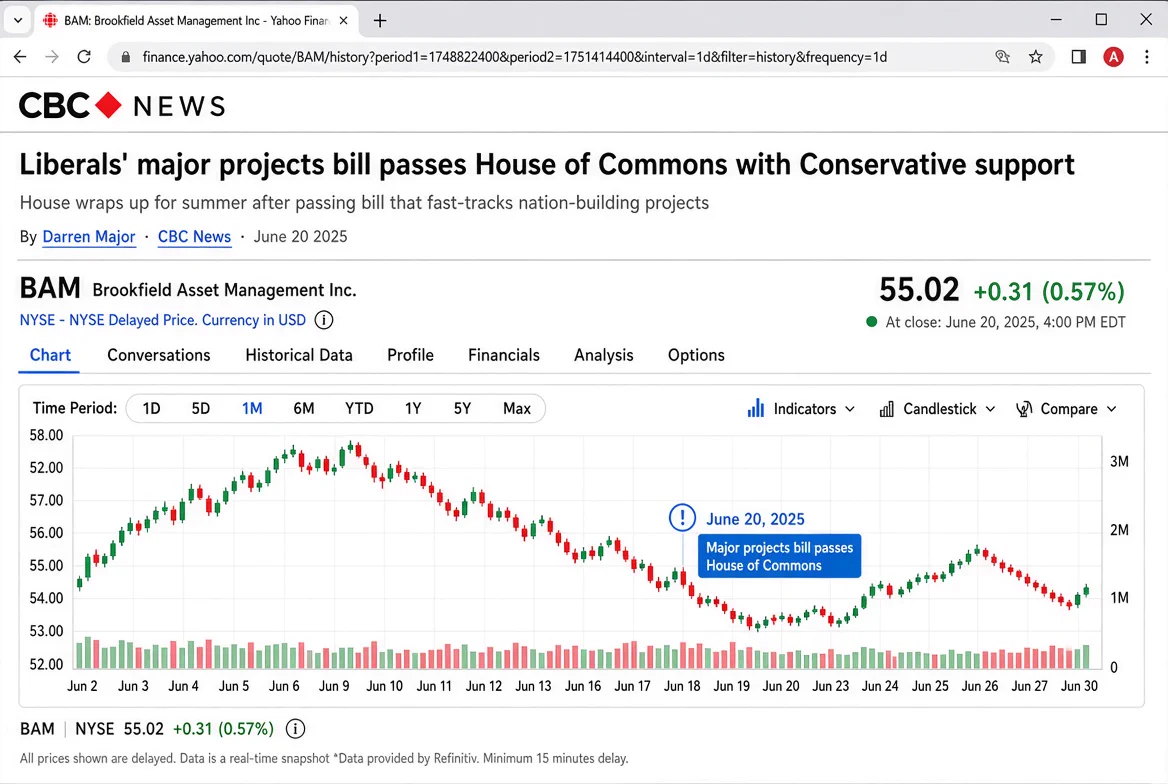Click the info icon beside the bottom BAM quote
Image resolution: width=1168 pixels, height=784 pixels.
tap(295, 729)
